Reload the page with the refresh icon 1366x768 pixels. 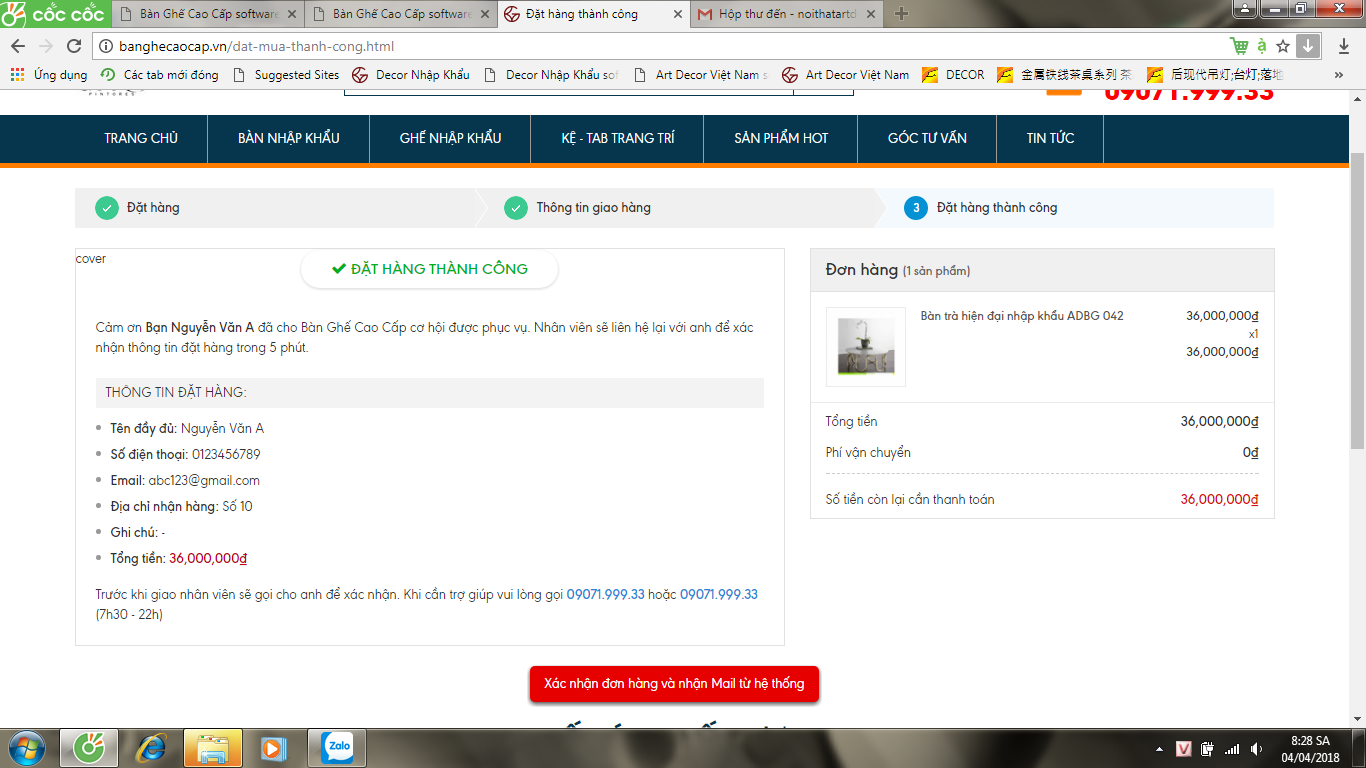73,46
